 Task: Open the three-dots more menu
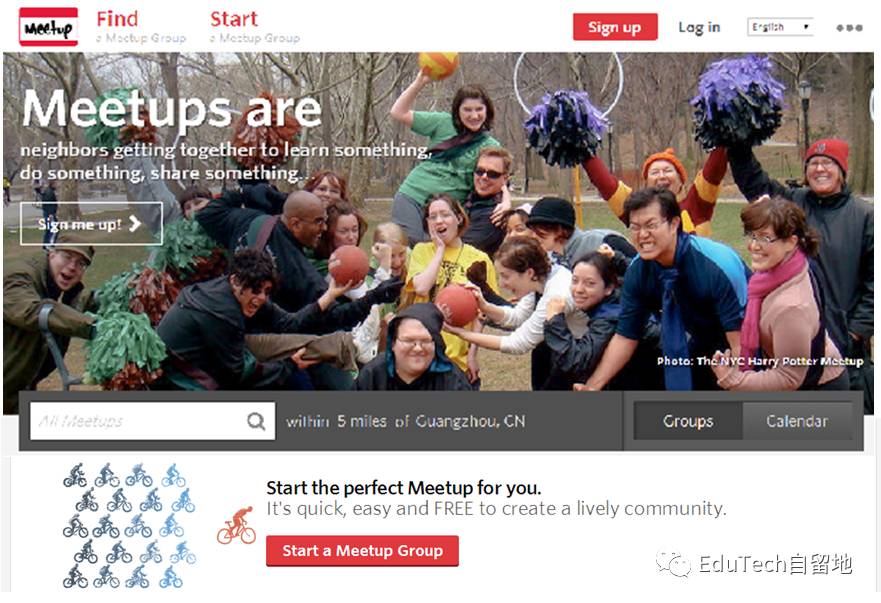click(849, 28)
